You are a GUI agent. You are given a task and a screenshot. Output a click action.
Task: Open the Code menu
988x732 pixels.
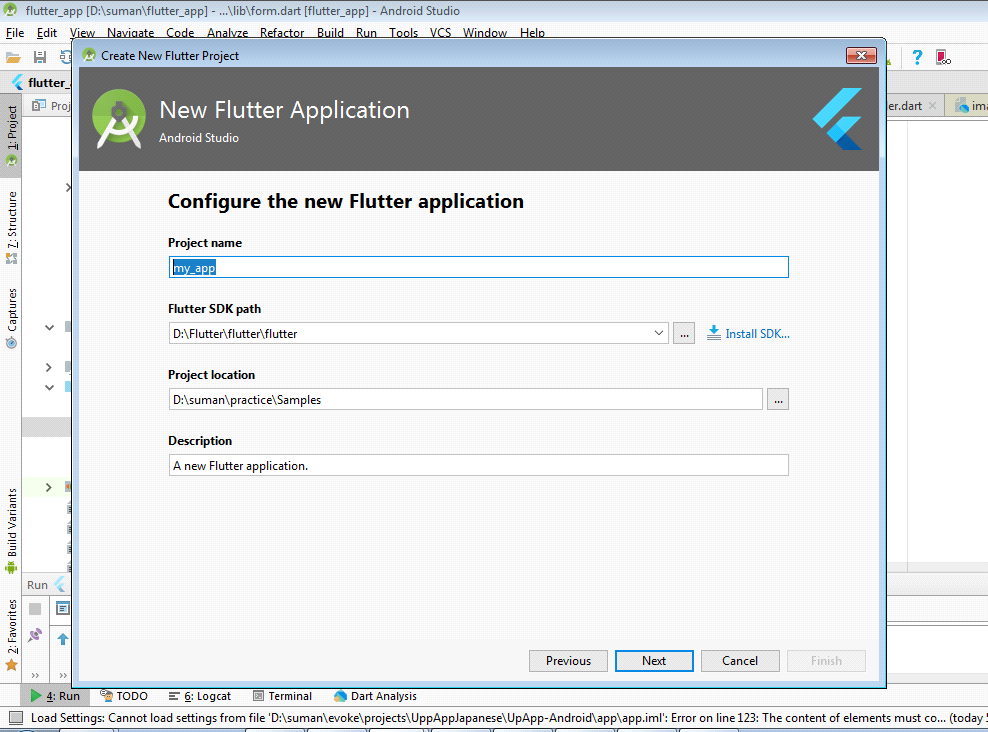(180, 33)
